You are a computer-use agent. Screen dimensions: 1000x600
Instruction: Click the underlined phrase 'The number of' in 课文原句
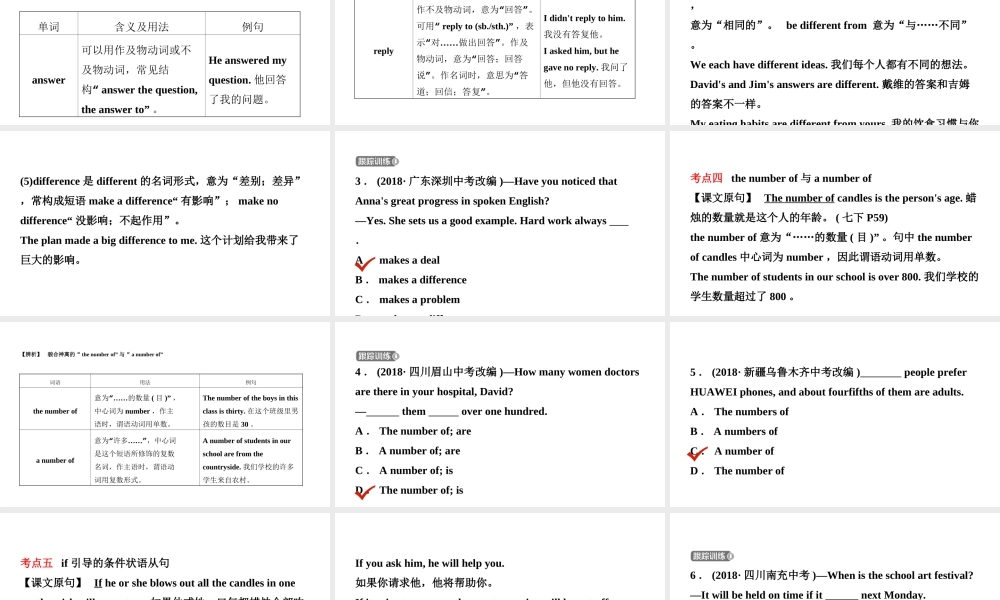coord(799,198)
